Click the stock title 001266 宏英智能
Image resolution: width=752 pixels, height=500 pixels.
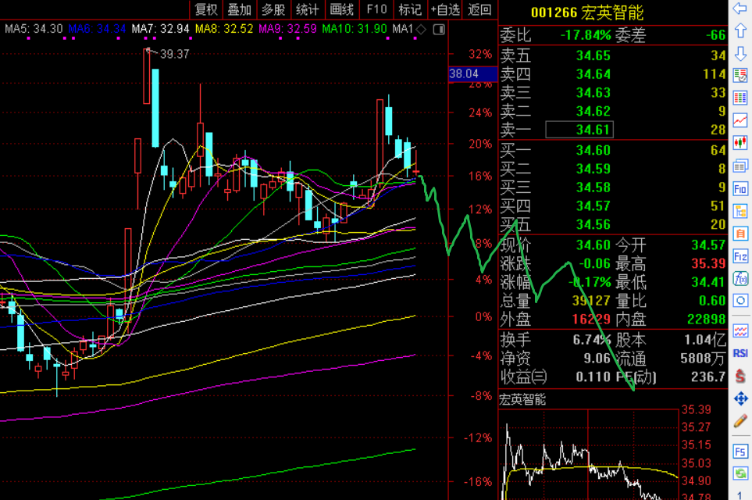pyautogui.click(x=587, y=12)
